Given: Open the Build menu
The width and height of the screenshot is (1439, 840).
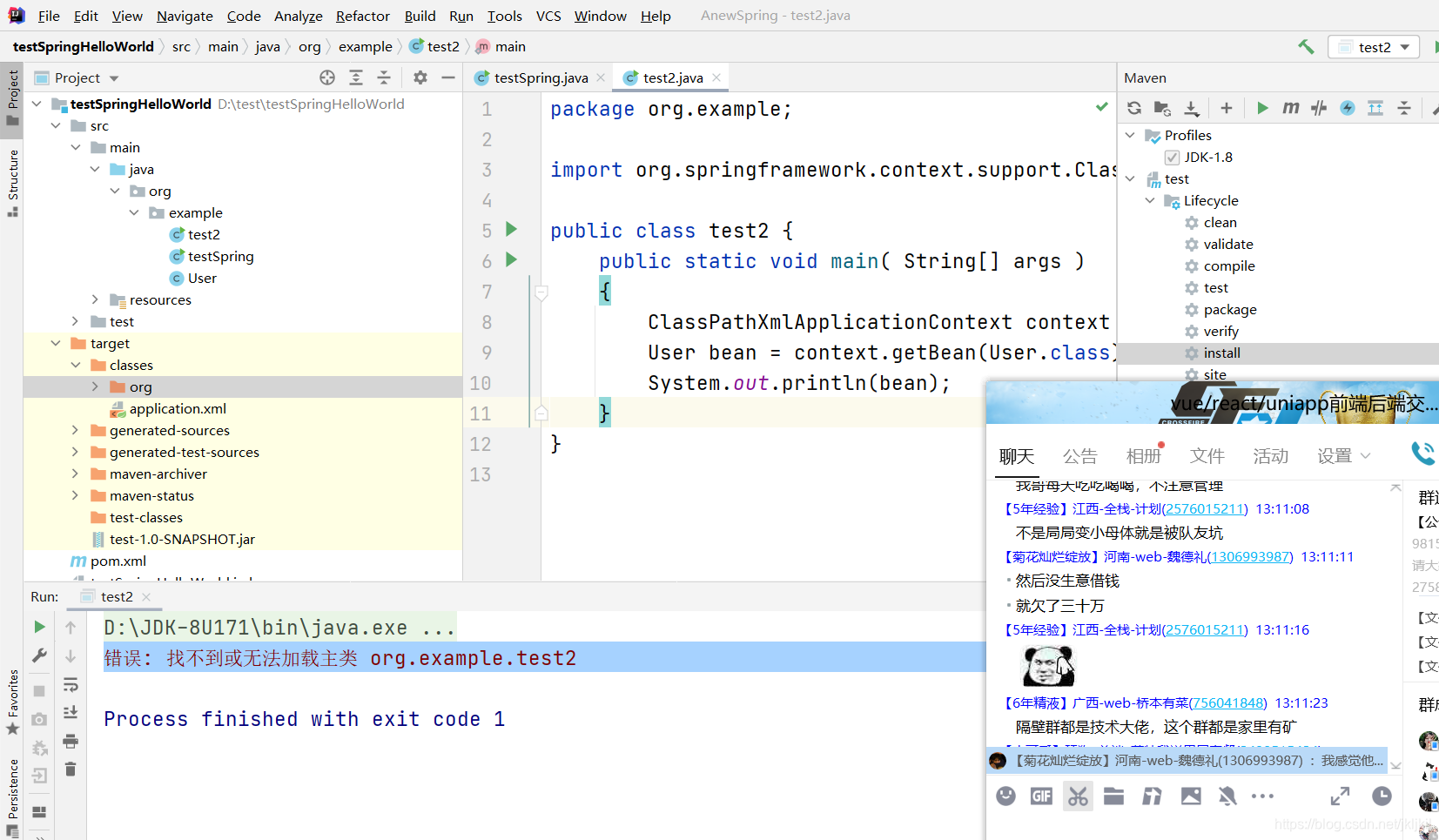Looking at the screenshot, I should point(420,16).
